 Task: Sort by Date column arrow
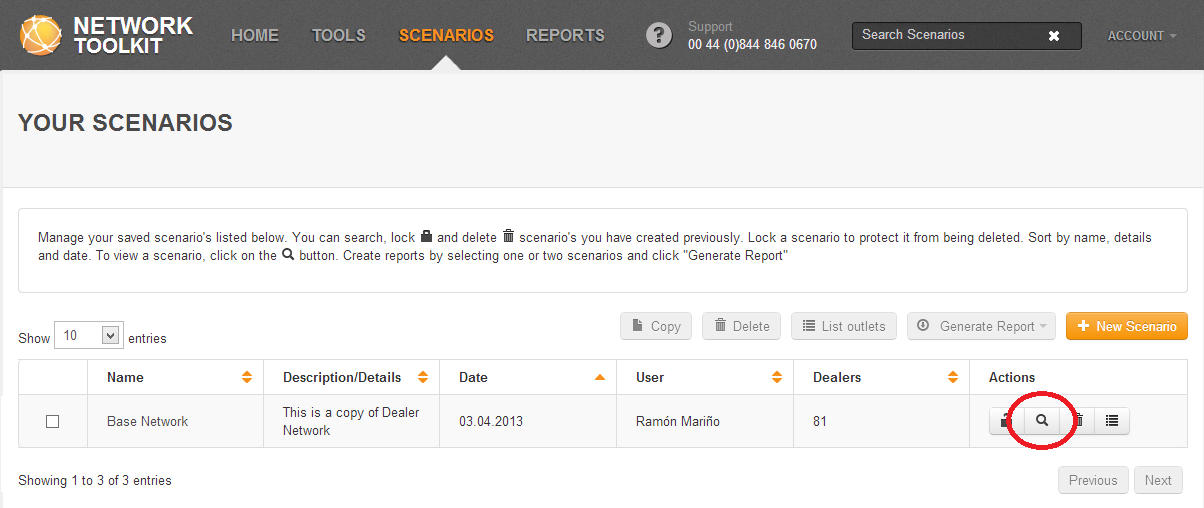pyautogui.click(x=600, y=378)
